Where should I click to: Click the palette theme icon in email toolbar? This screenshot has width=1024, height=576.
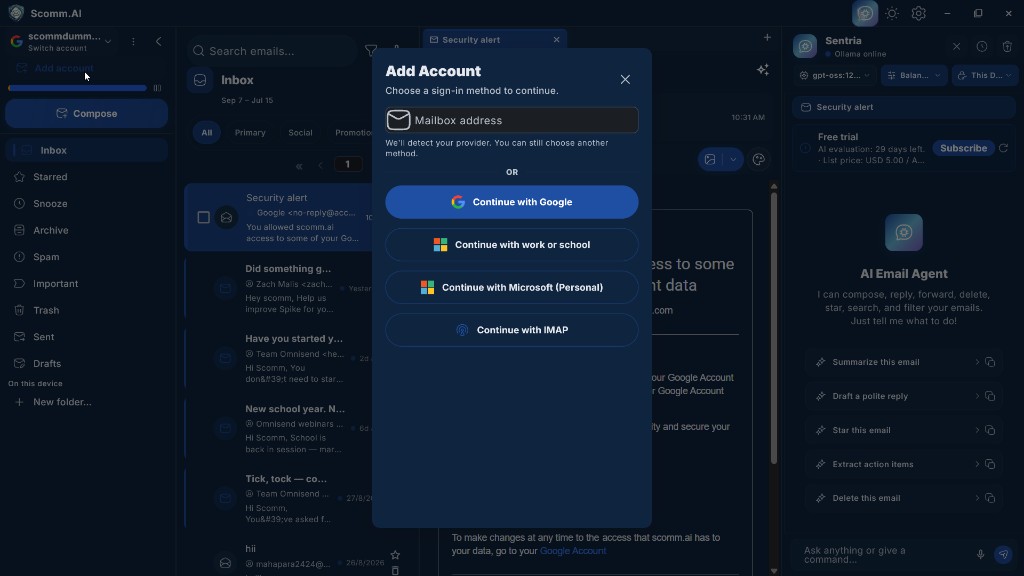tap(758, 159)
